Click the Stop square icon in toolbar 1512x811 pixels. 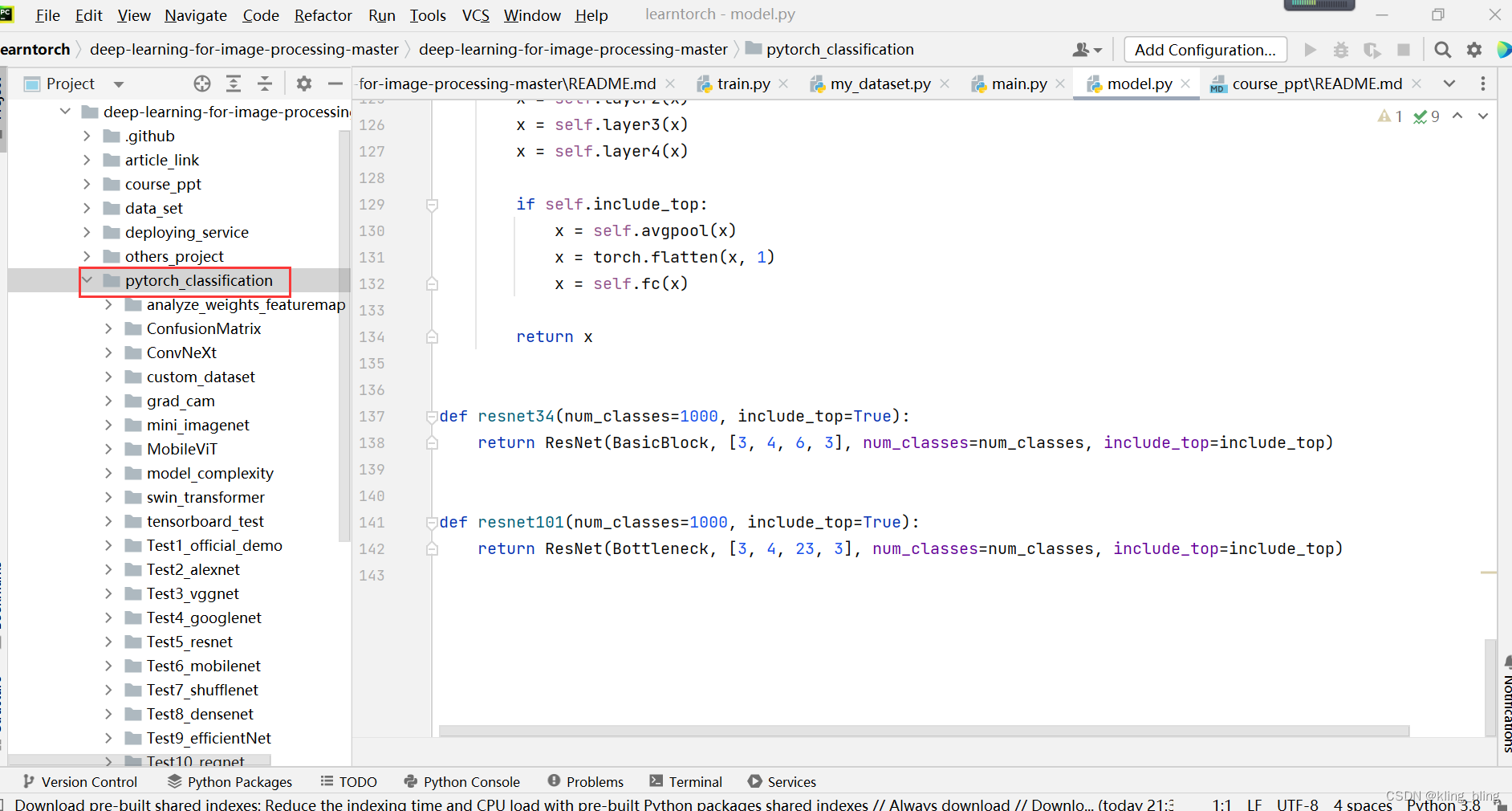pyautogui.click(x=1404, y=50)
